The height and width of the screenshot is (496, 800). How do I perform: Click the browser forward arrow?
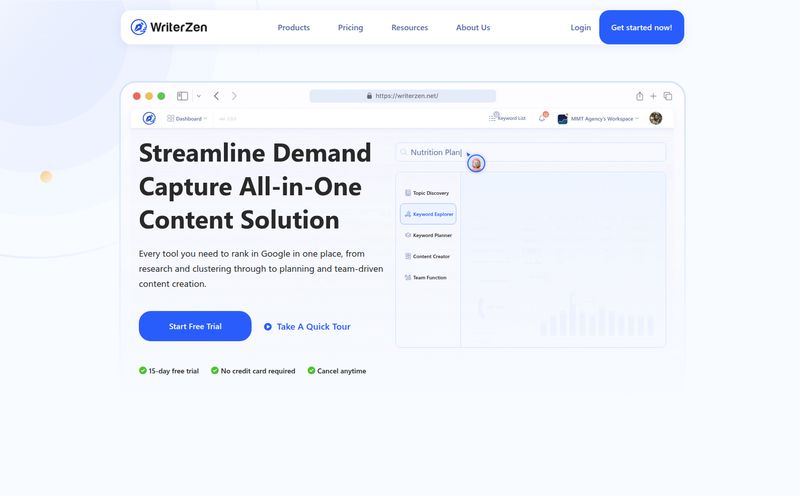click(234, 96)
